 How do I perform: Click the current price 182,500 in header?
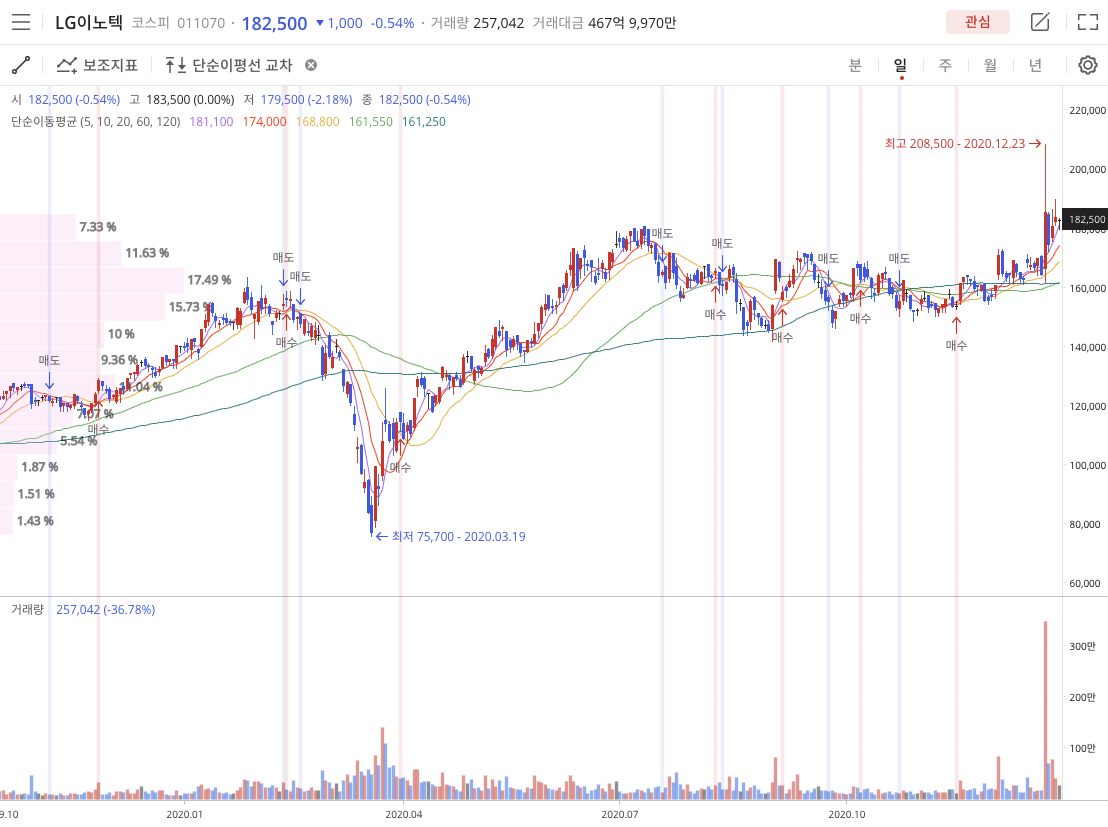point(274,23)
